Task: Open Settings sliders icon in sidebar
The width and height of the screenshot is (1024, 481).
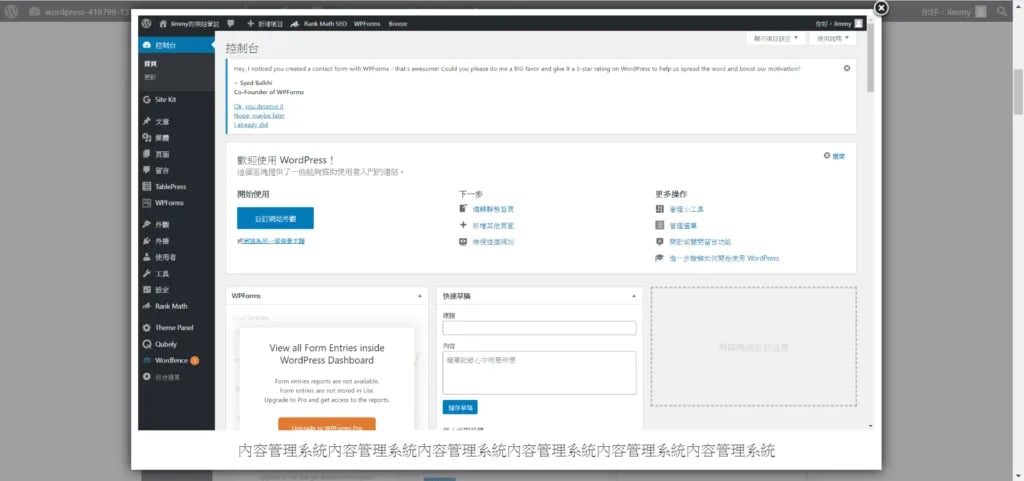Action: click(146, 290)
